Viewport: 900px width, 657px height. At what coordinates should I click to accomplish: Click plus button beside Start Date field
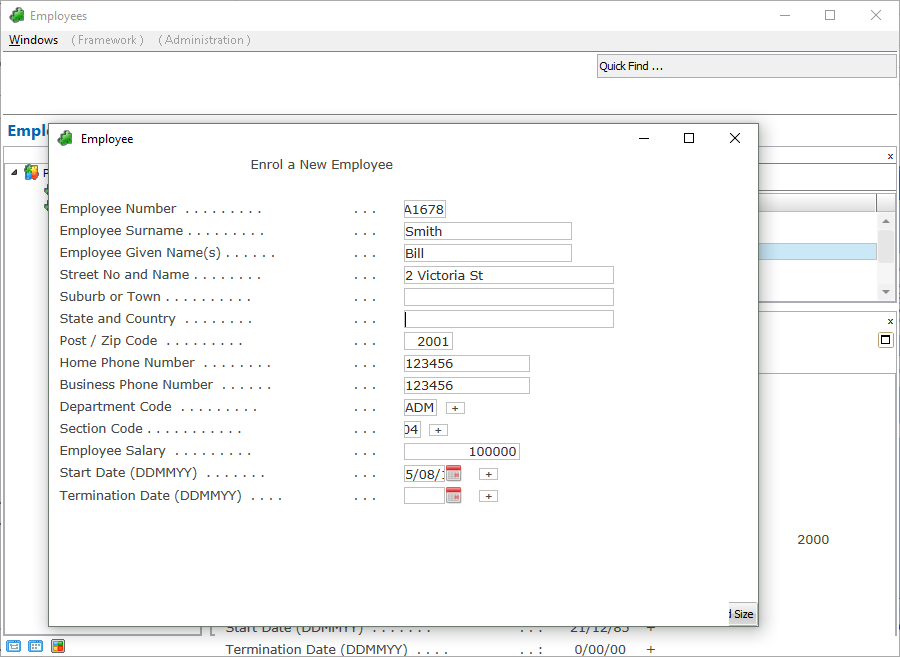(488, 474)
